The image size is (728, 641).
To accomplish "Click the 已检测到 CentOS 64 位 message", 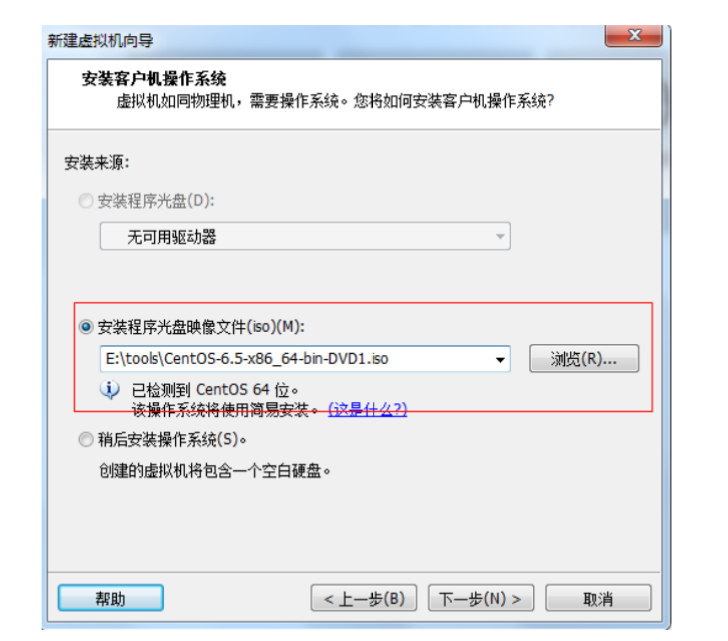I will click(215, 390).
